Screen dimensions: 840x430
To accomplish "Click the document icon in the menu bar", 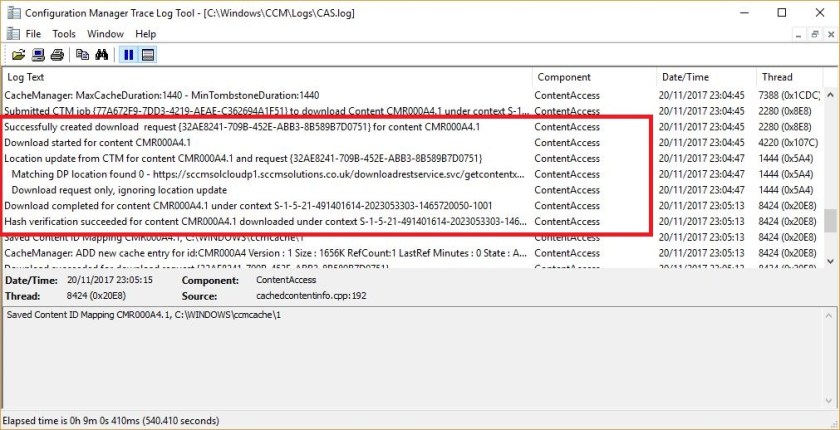I will (12, 34).
